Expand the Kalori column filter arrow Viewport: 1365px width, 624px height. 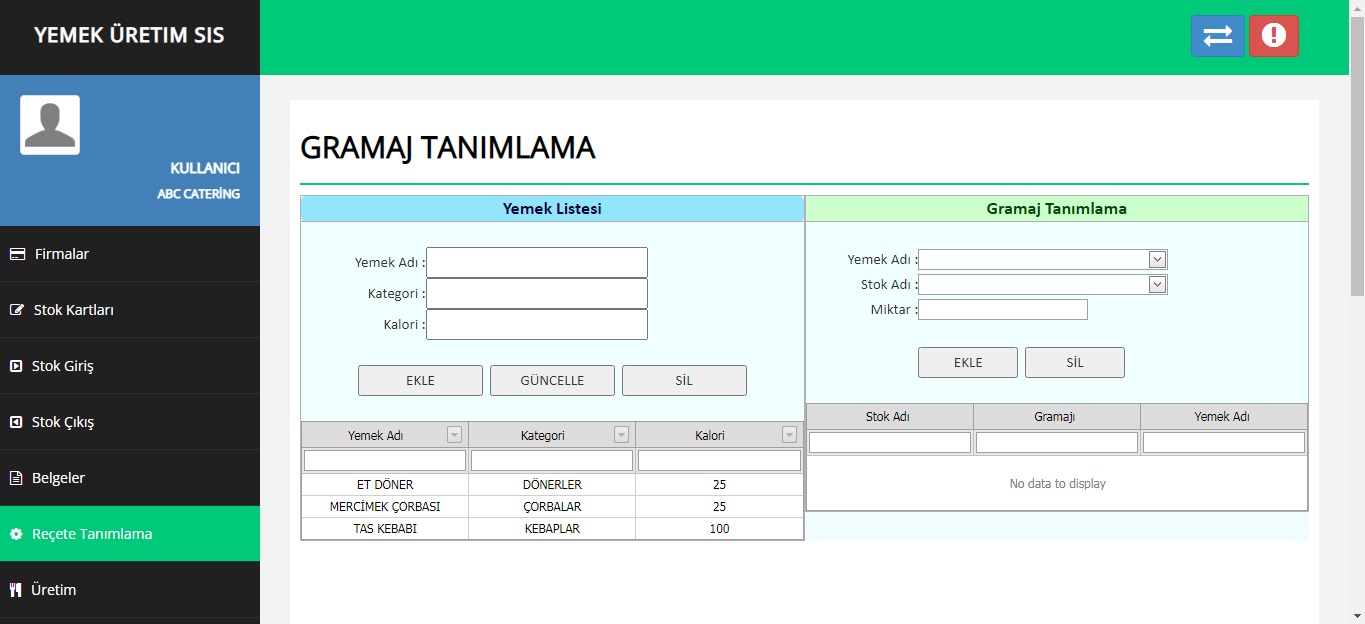[x=789, y=435]
